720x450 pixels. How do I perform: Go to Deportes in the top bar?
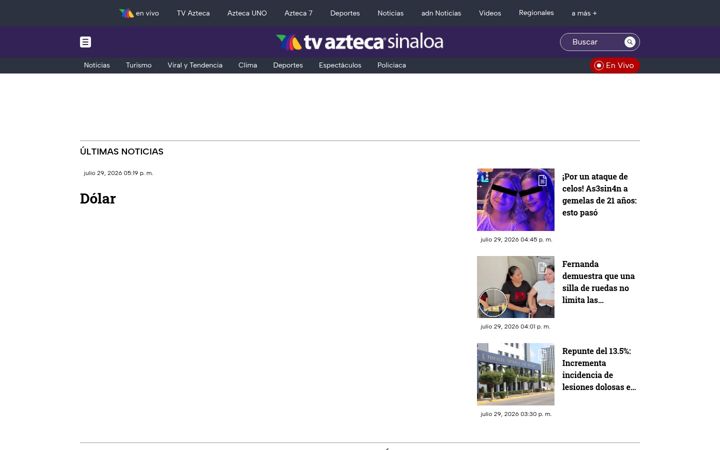[x=345, y=13]
